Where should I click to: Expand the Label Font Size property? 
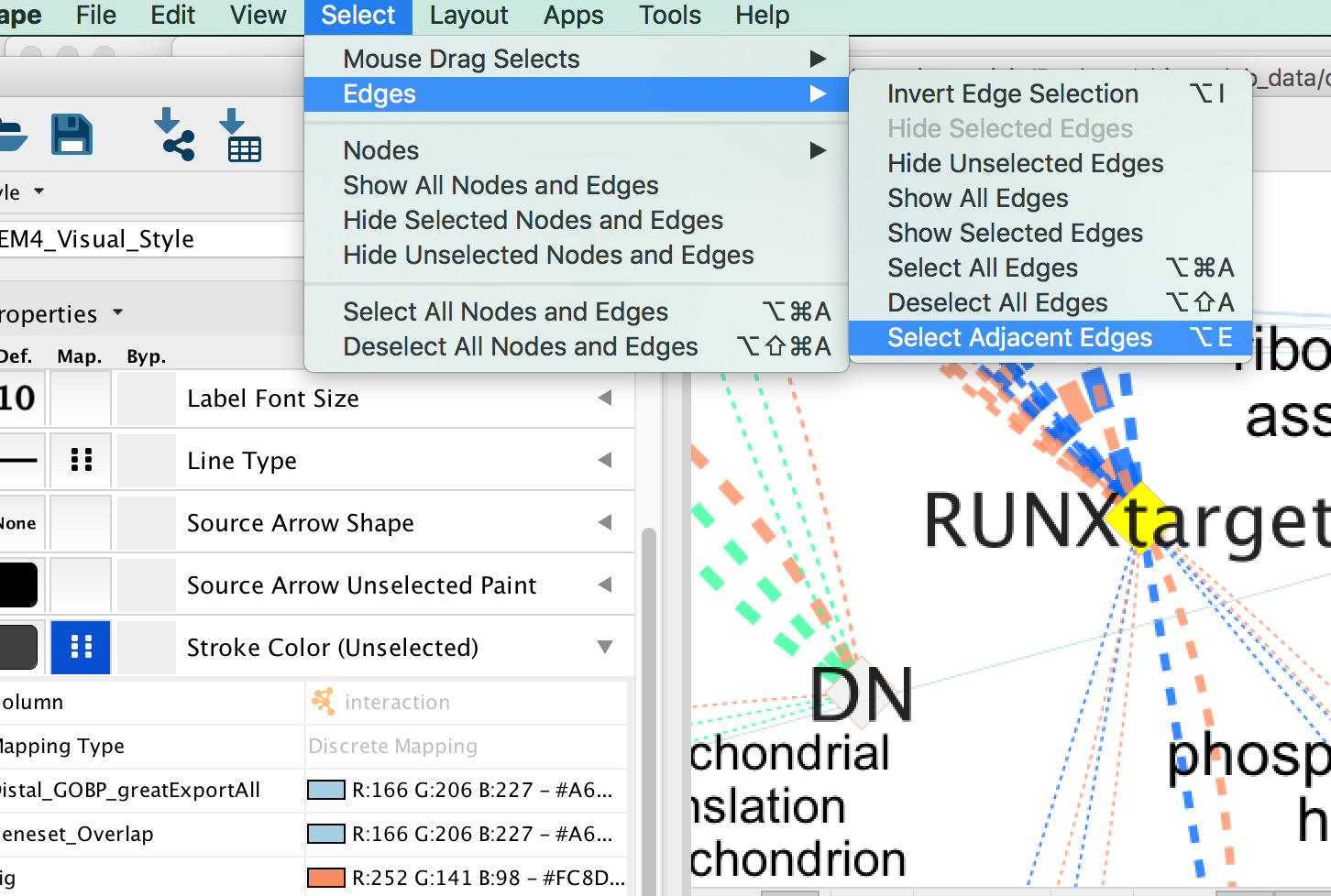(x=604, y=399)
